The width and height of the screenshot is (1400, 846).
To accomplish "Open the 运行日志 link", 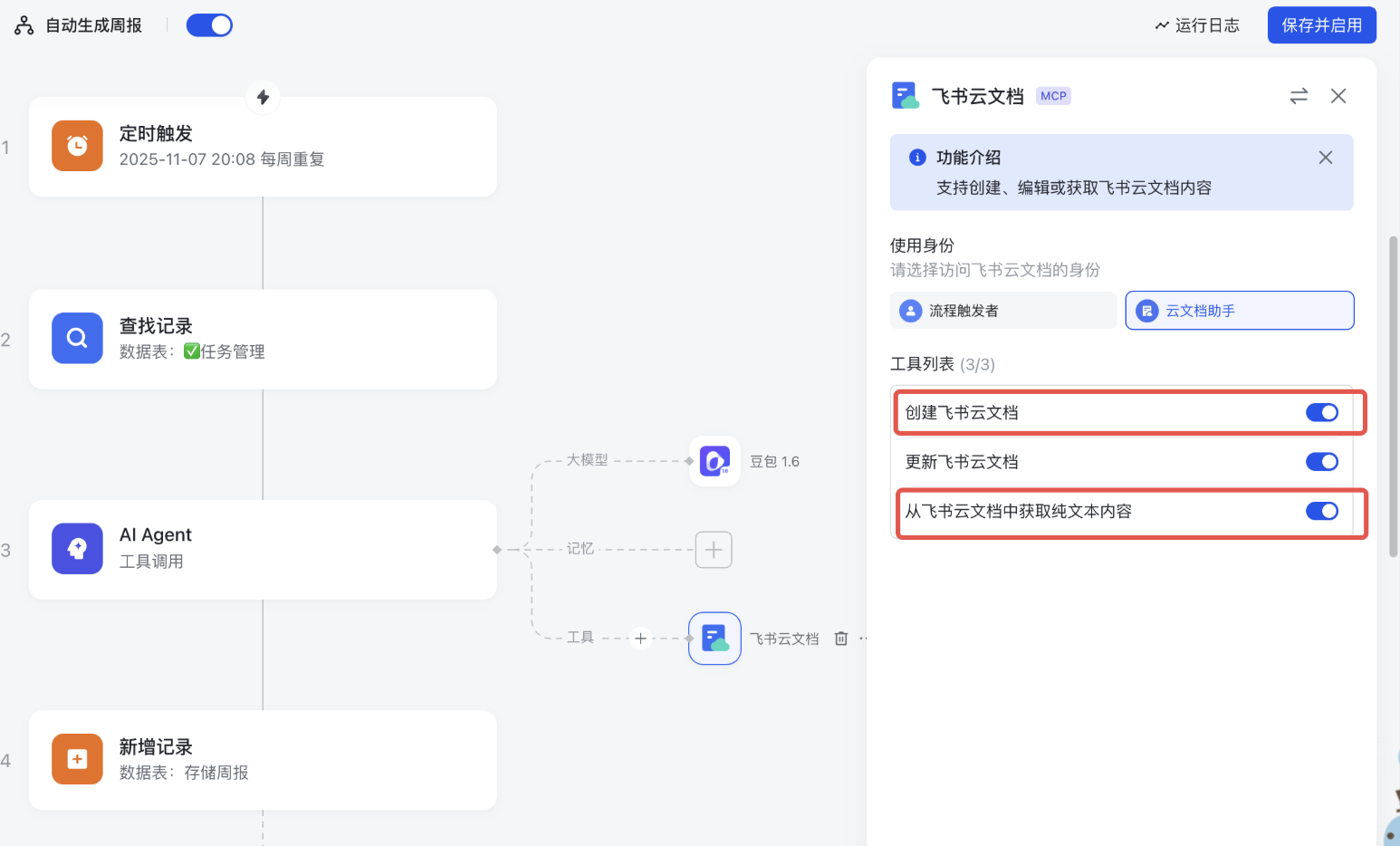I will pos(1197,25).
